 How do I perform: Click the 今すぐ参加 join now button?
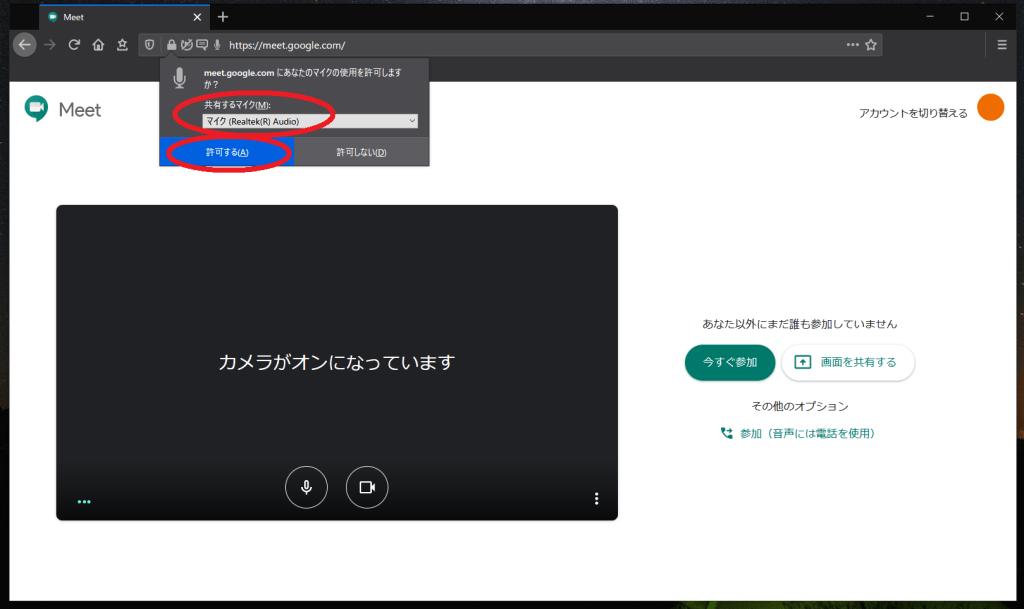(x=729, y=362)
